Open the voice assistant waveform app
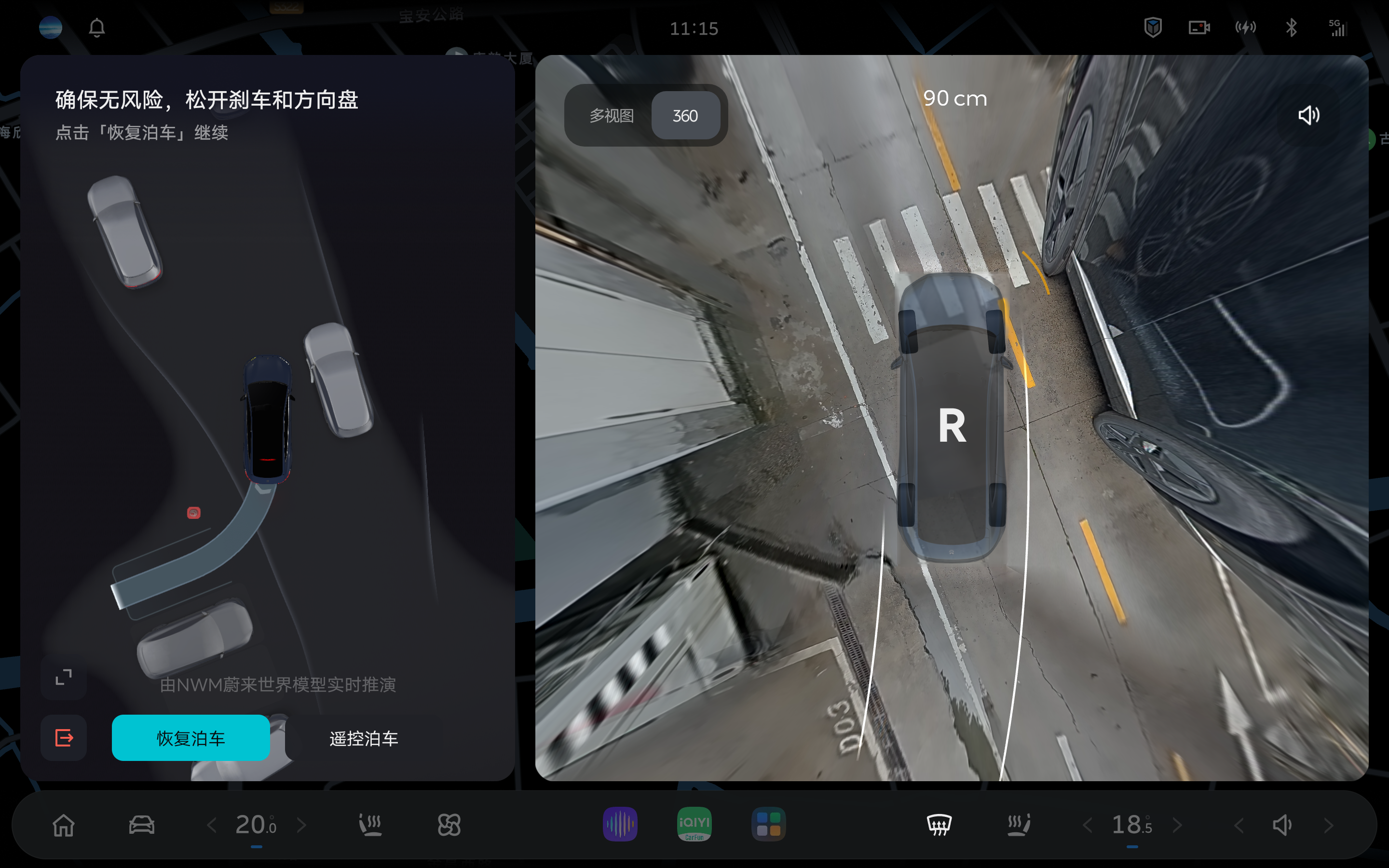 click(x=620, y=825)
